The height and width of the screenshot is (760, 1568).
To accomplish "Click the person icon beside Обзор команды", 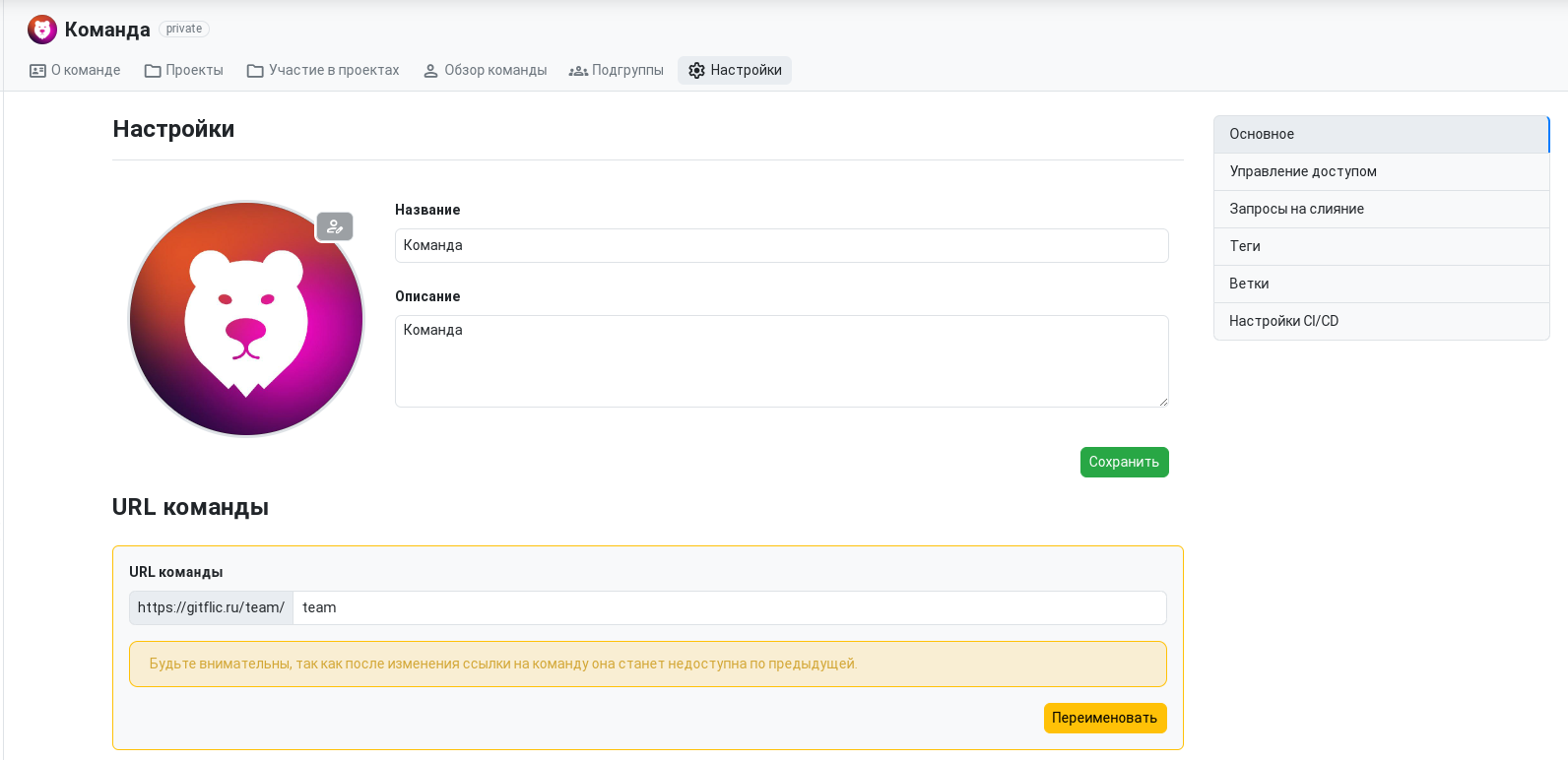I will 430,71.
